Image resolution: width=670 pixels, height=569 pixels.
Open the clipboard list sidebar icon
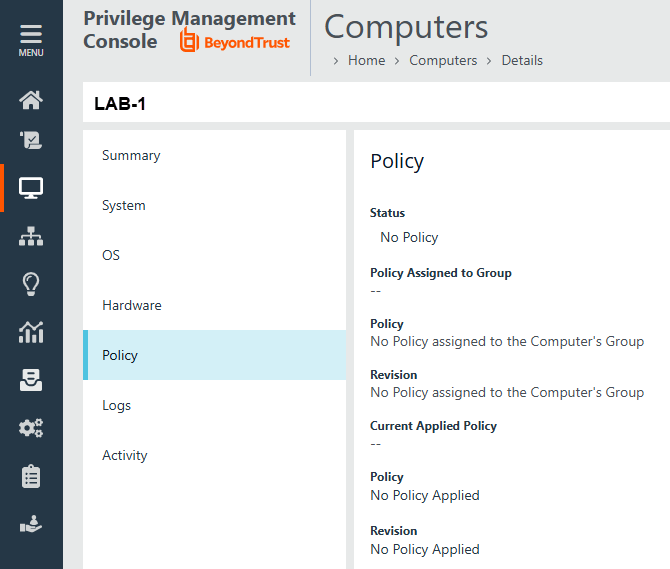pos(31,476)
